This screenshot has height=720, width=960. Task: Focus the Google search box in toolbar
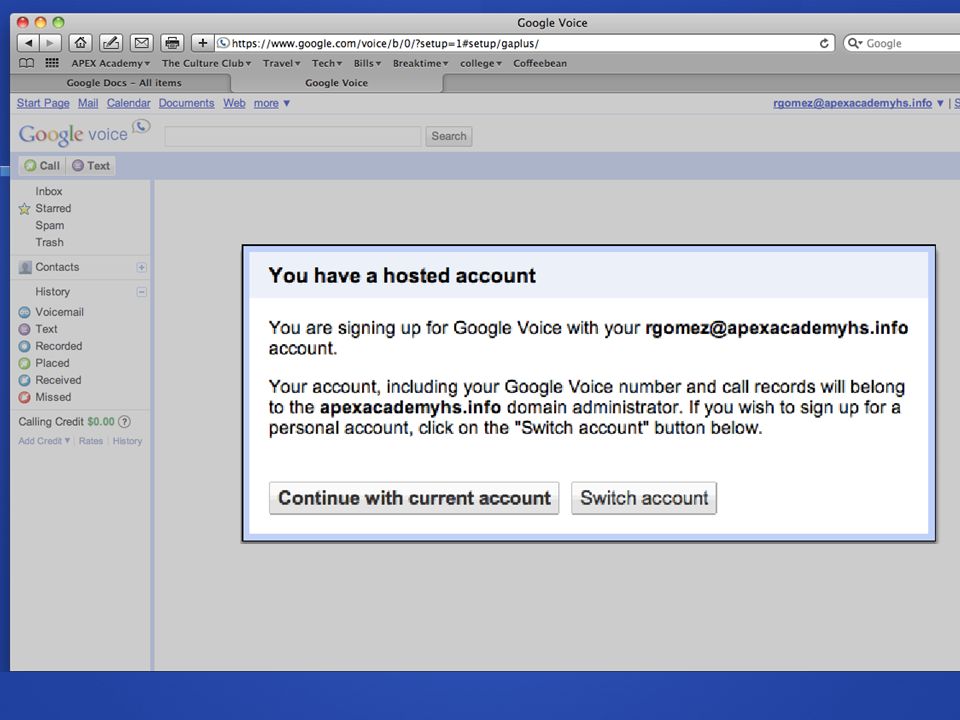[x=901, y=43]
